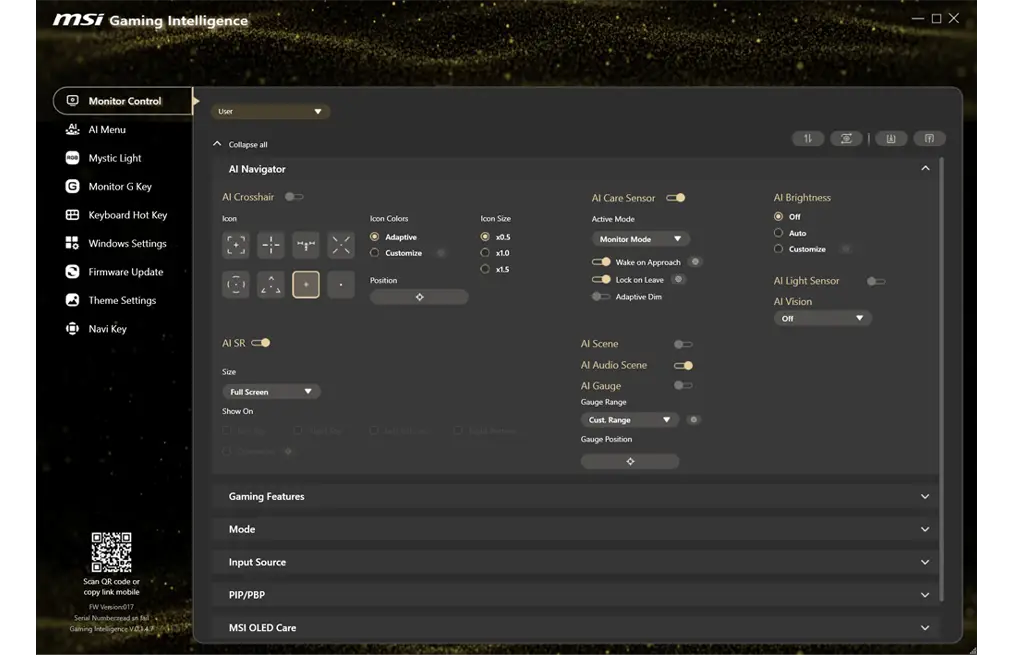Open the Monitor Mode active mode dropdown
1013x655 pixels.
click(640, 239)
